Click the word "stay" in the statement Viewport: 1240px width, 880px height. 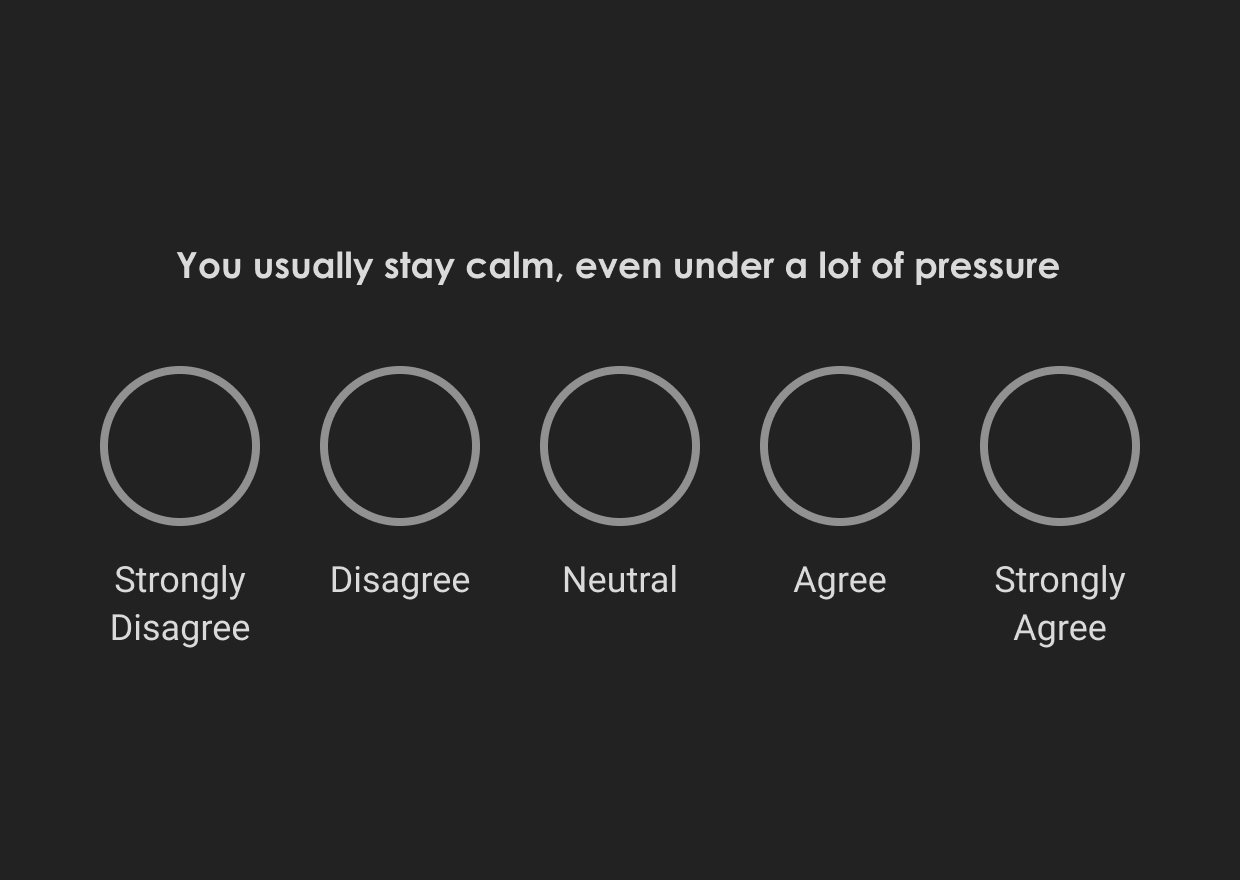point(419,266)
